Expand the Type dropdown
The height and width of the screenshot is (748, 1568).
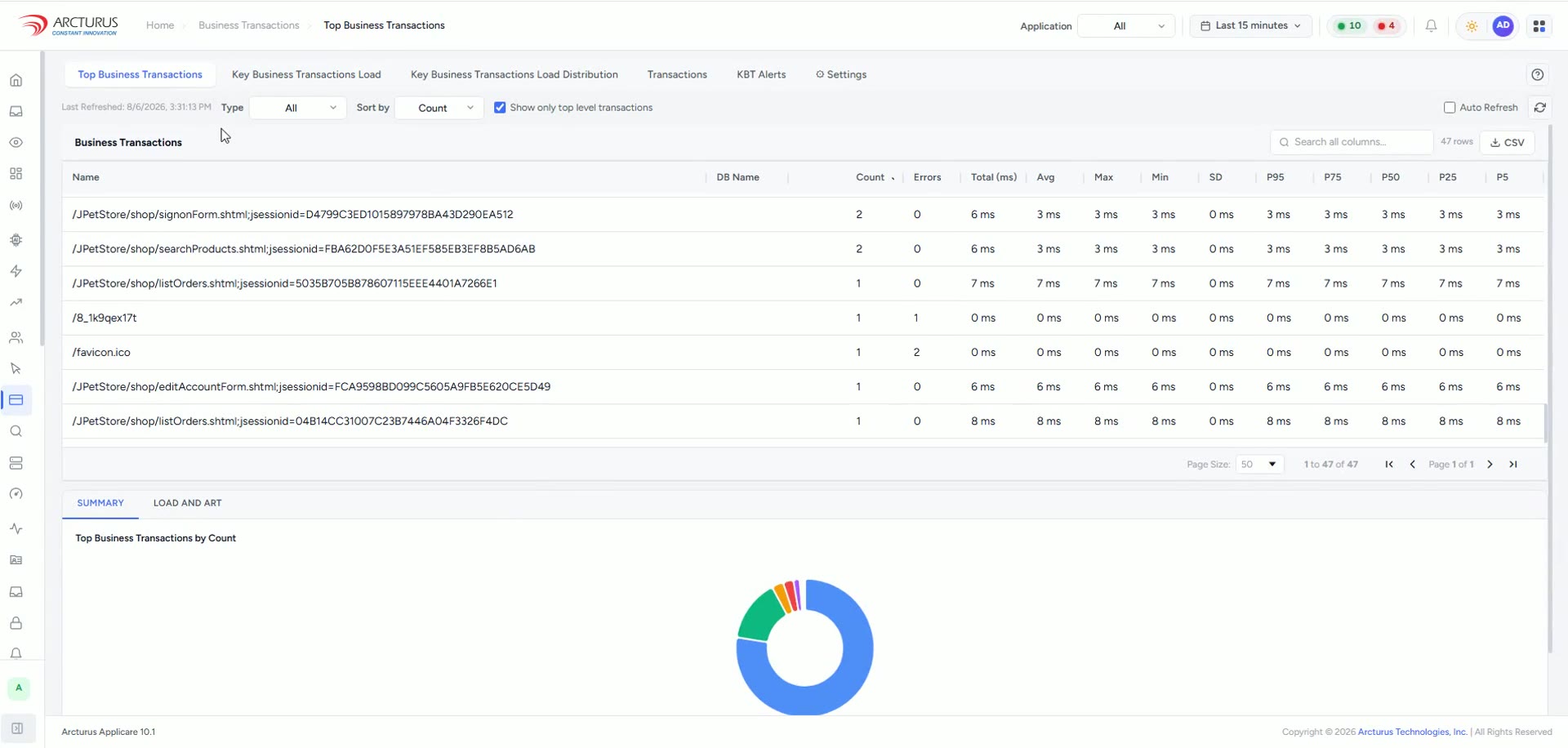(x=297, y=108)
